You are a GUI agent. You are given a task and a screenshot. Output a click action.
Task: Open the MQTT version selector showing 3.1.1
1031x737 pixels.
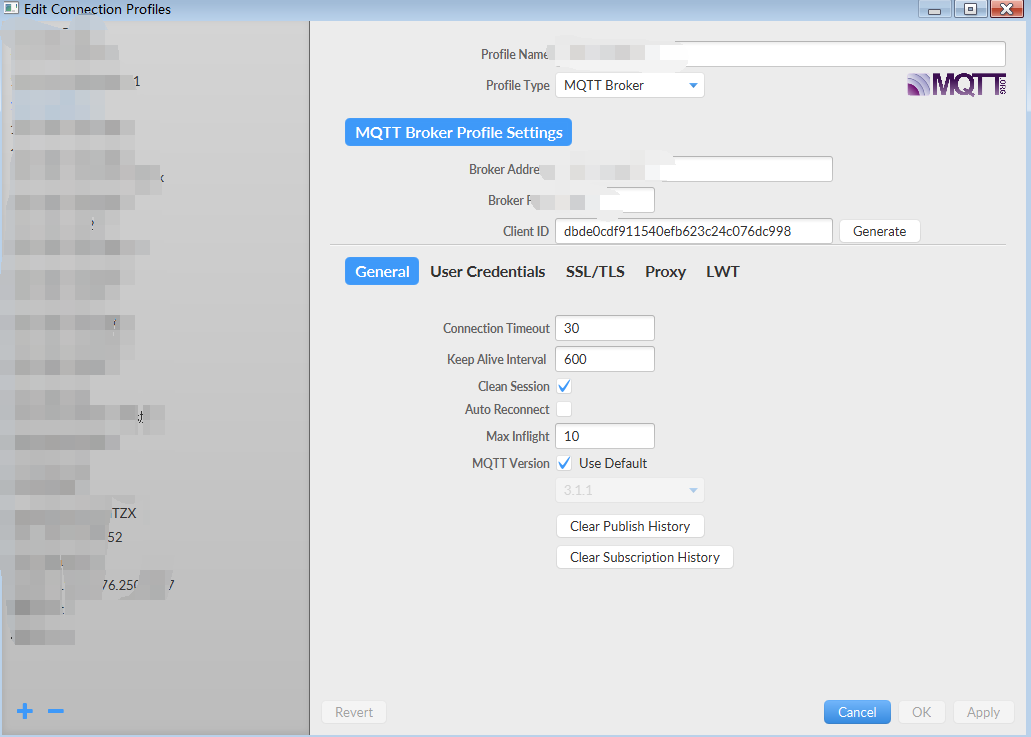tap(629, 489)
